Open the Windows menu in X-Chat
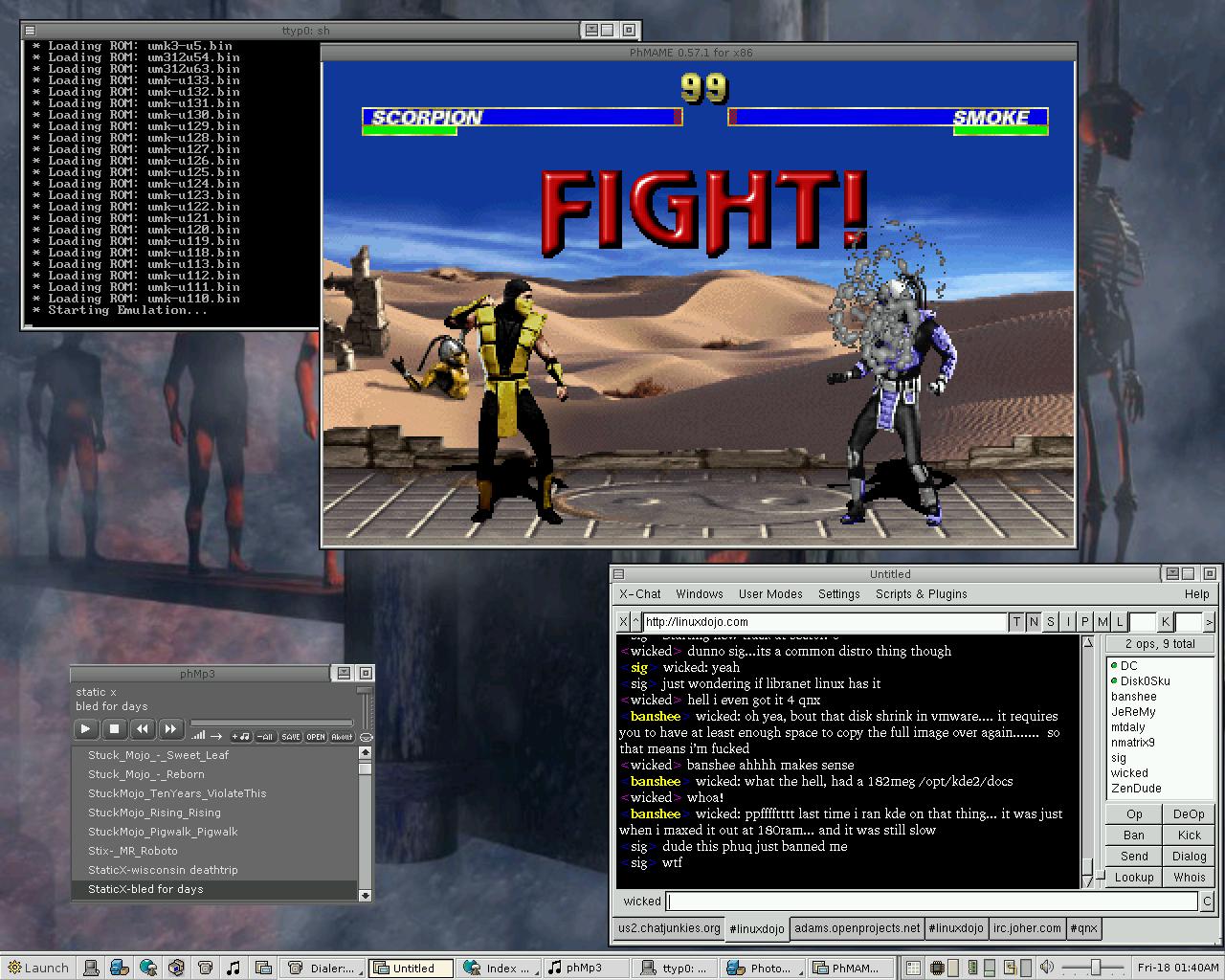Screen dimensions: 1225x980 click(700, 594)
